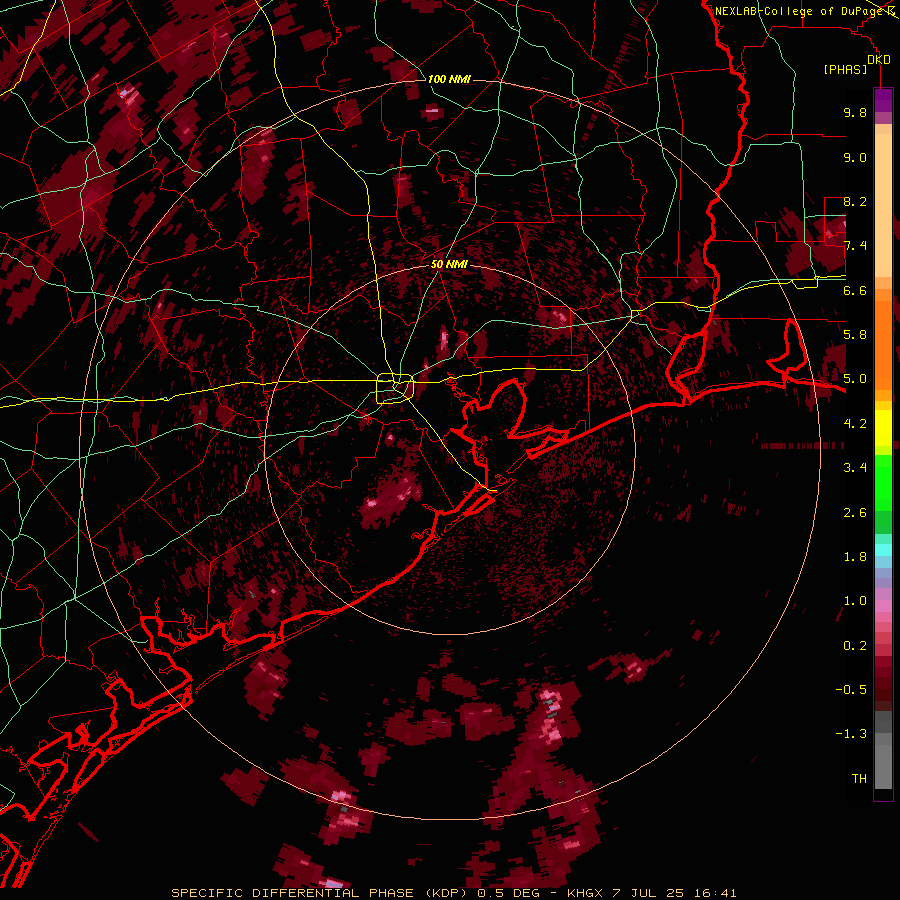Click the 1.0 legend value
This screenshot has width=900, height=900.
tap(855, 601)
